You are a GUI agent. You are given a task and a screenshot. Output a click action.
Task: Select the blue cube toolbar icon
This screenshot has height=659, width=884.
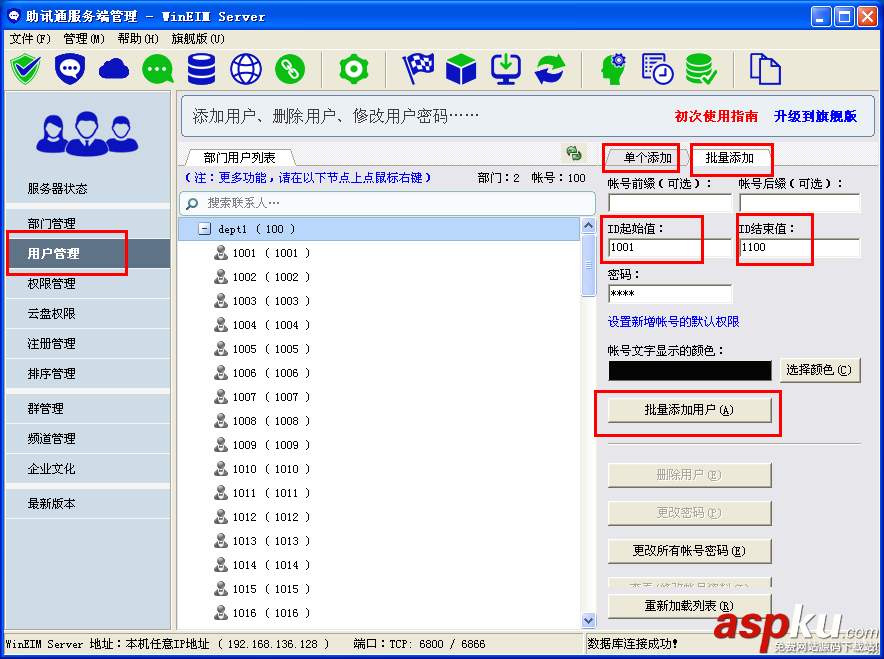[460, 70]
